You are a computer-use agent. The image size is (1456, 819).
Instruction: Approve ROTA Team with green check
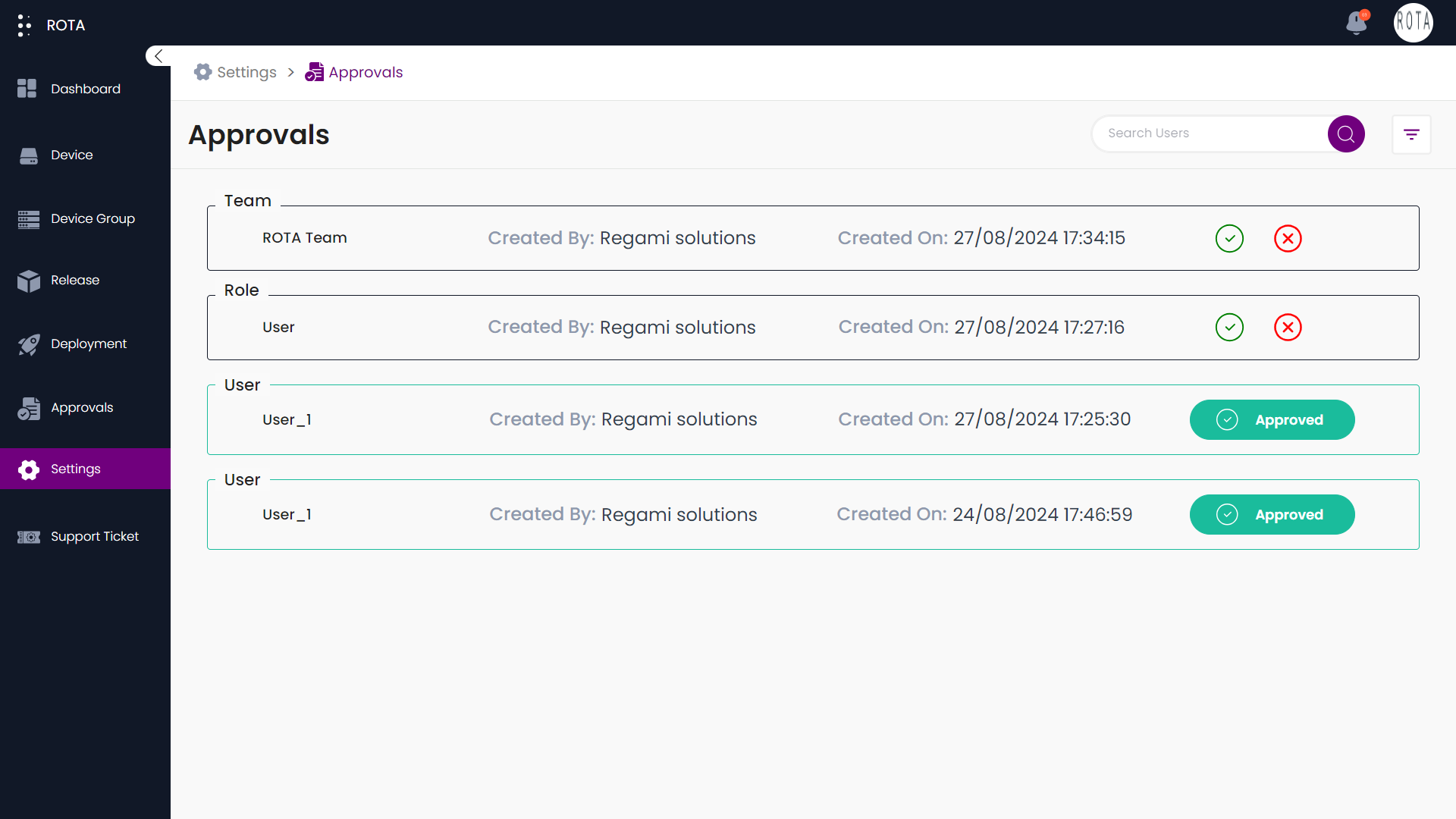1229,239
